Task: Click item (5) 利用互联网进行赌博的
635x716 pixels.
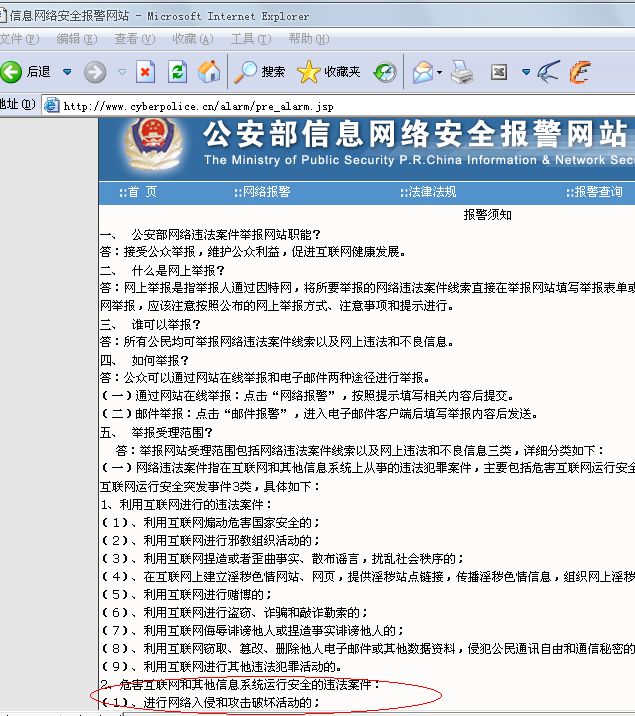Action: [186, 595]
